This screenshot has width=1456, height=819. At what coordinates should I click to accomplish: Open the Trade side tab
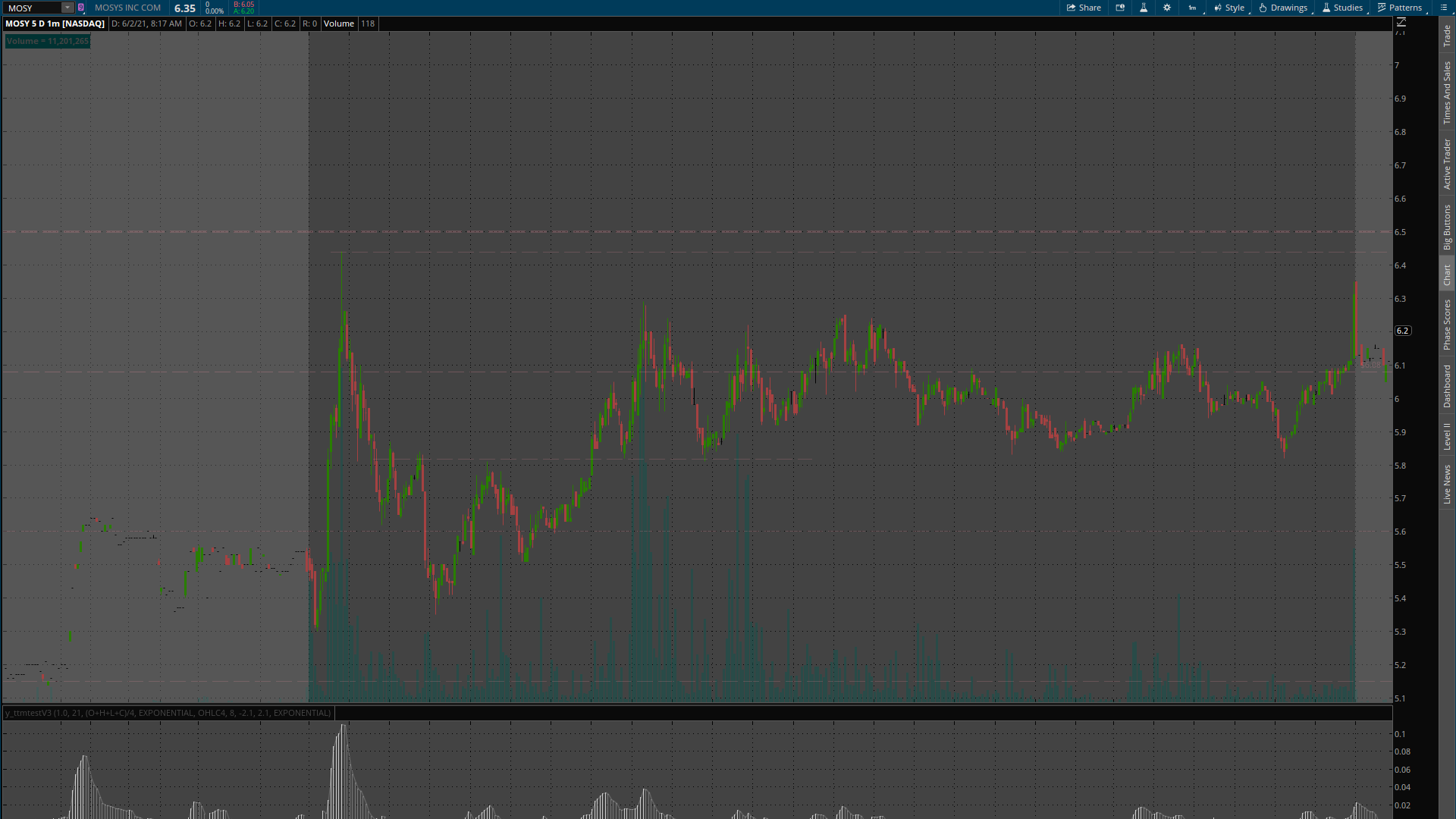[1447, 36]
